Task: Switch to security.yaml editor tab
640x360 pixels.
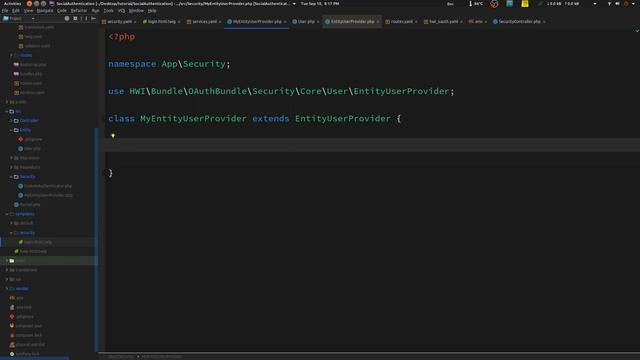Action: [119, 22]
